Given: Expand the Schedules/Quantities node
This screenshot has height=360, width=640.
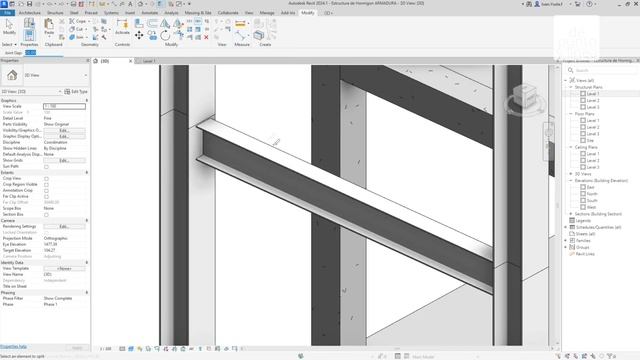Looking at the screenshot, I should [566, 227].
